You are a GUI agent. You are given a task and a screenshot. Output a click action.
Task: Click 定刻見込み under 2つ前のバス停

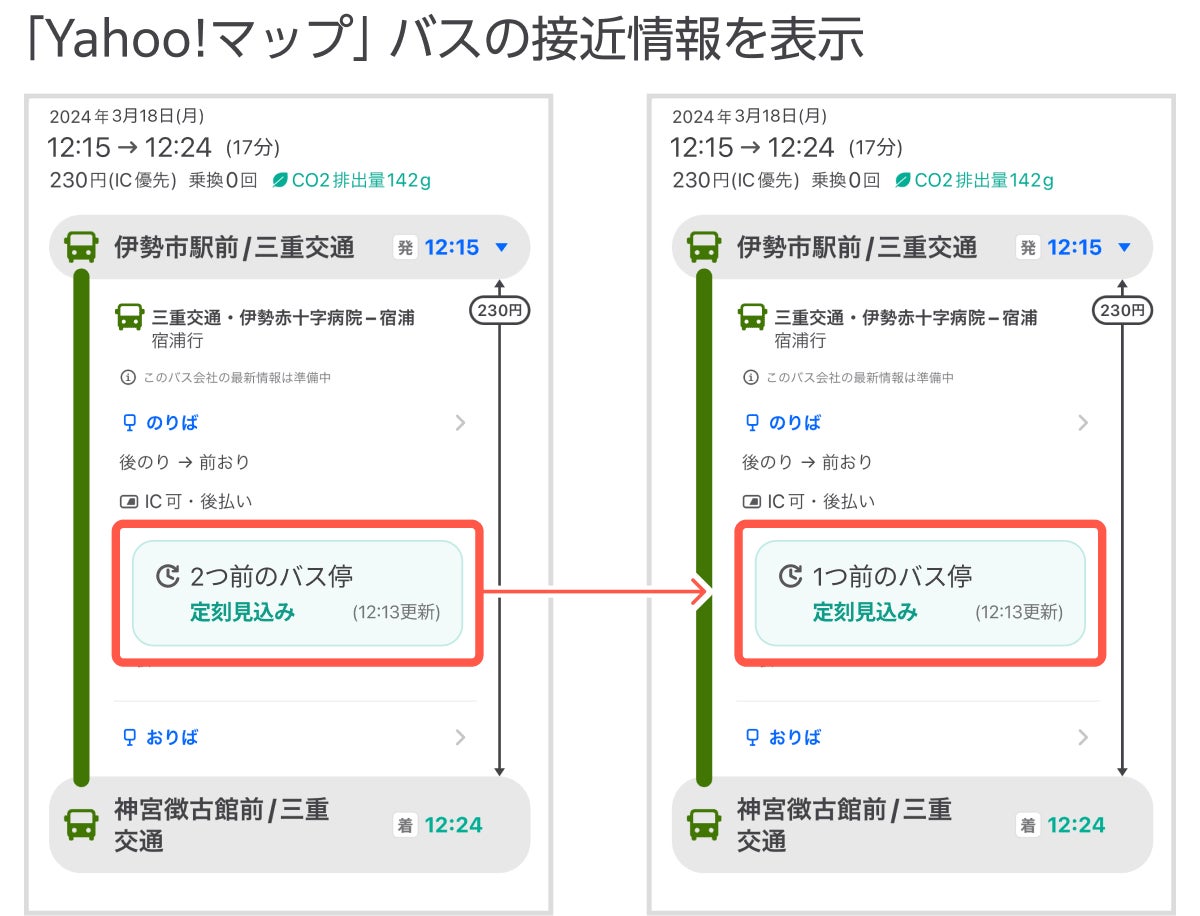click(243, 612)
